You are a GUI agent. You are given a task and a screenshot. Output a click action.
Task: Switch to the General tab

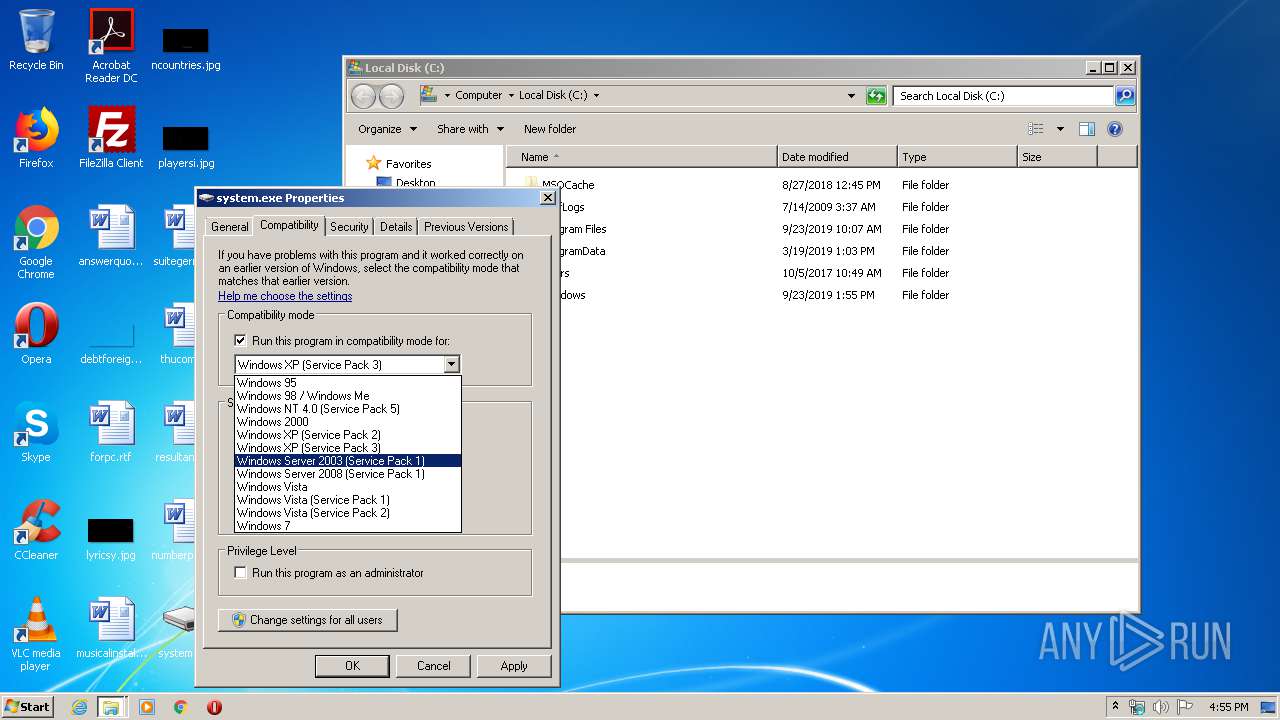[229, 227]
